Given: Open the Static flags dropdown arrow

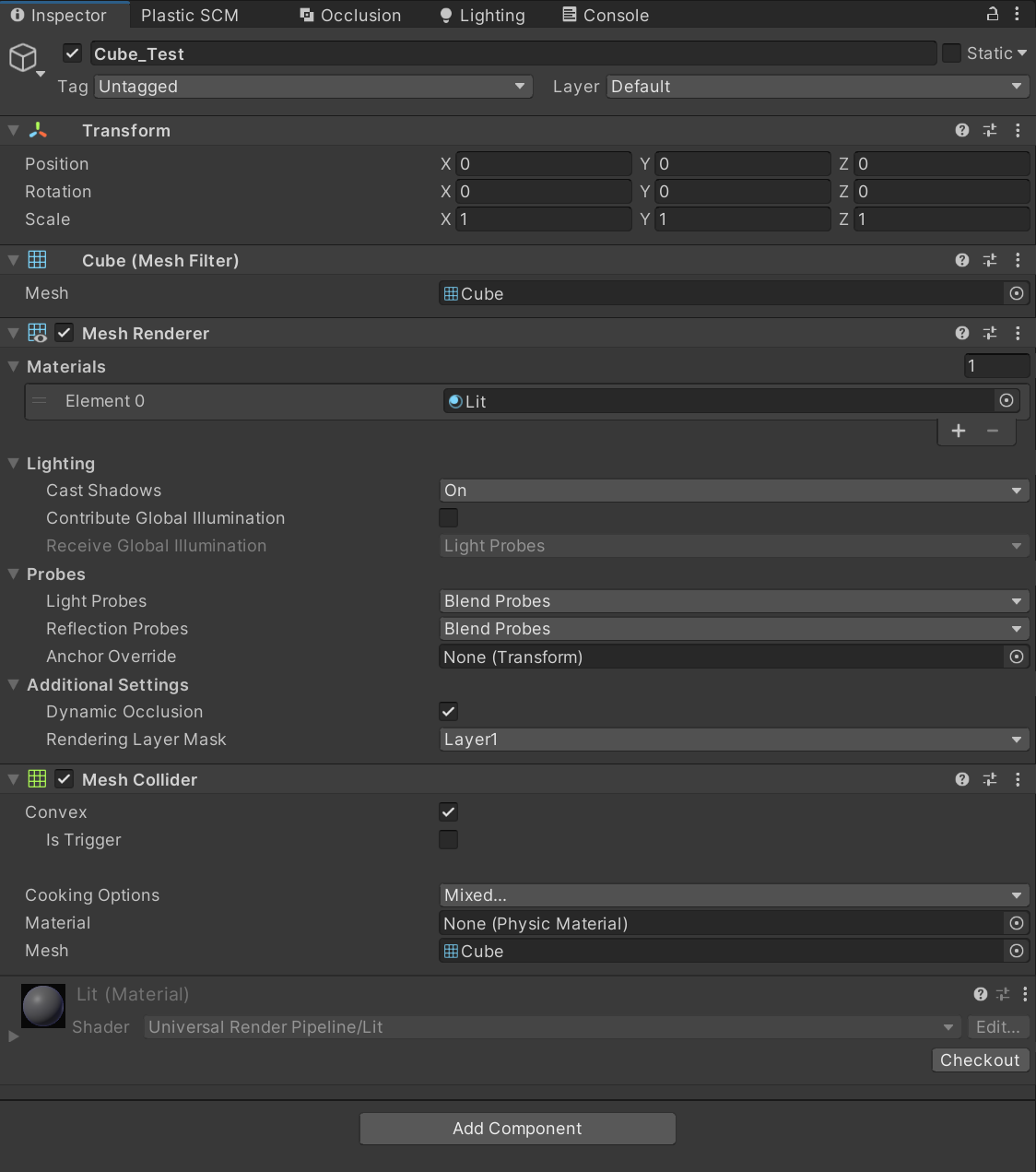Looking at the screenshot, I should 1022,53.
